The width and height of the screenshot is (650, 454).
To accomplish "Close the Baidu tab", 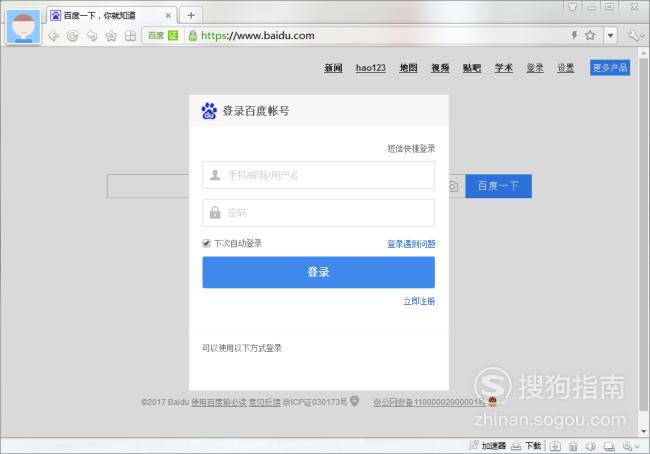I will click(168, 16).
